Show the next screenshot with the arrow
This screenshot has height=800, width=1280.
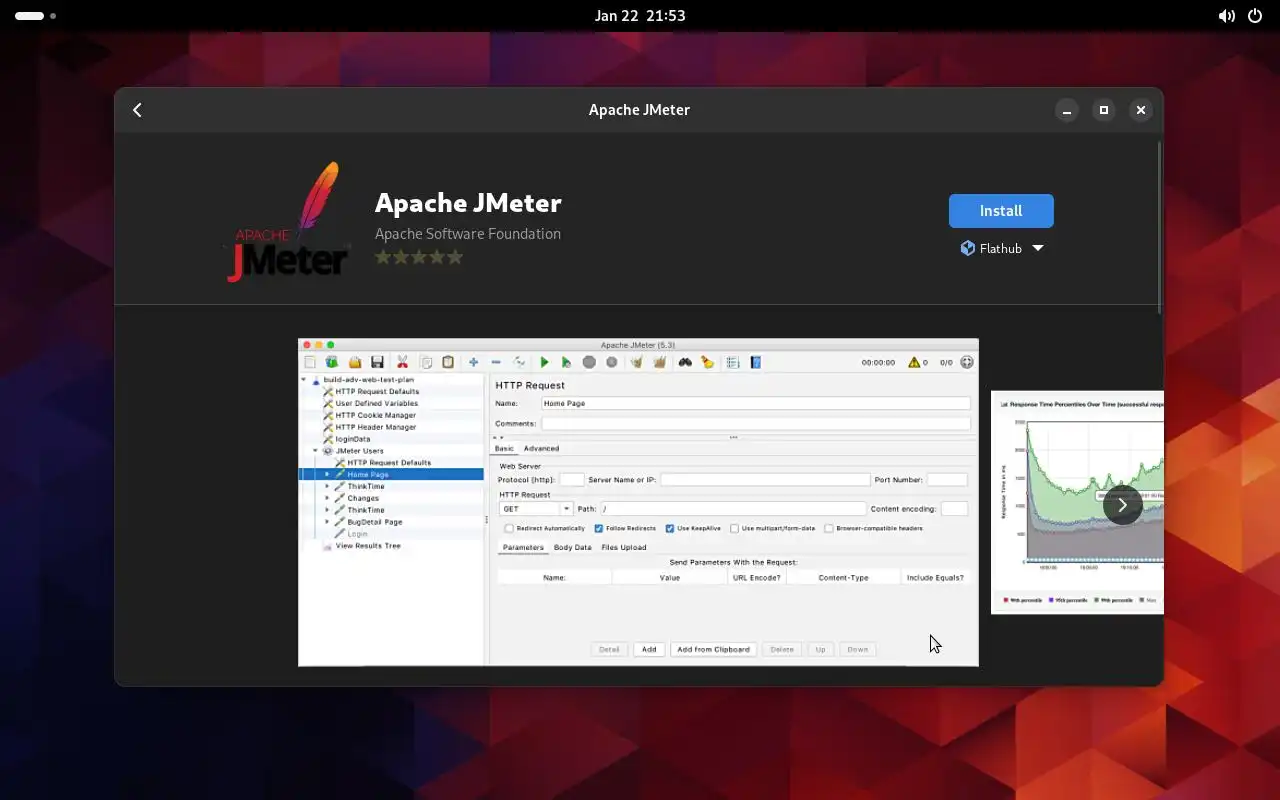pyautogui.click(x=1122, y=505)
